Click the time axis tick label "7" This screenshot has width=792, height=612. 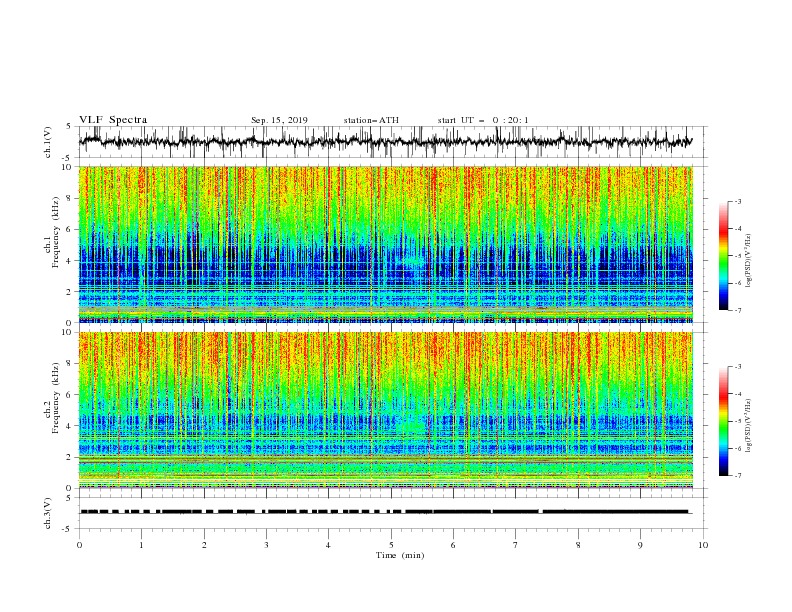(x=516, y=545)
